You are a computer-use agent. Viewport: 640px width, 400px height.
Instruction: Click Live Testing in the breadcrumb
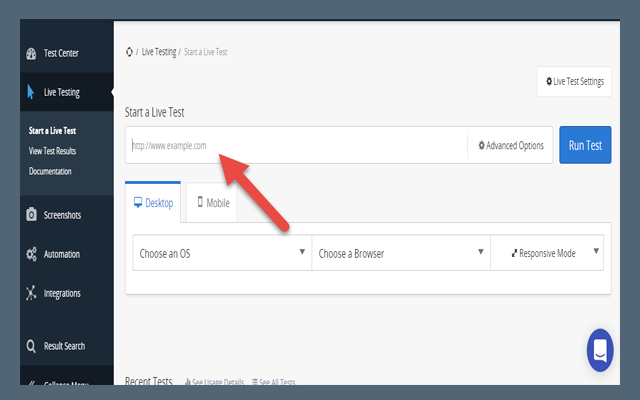pos(158,52)
